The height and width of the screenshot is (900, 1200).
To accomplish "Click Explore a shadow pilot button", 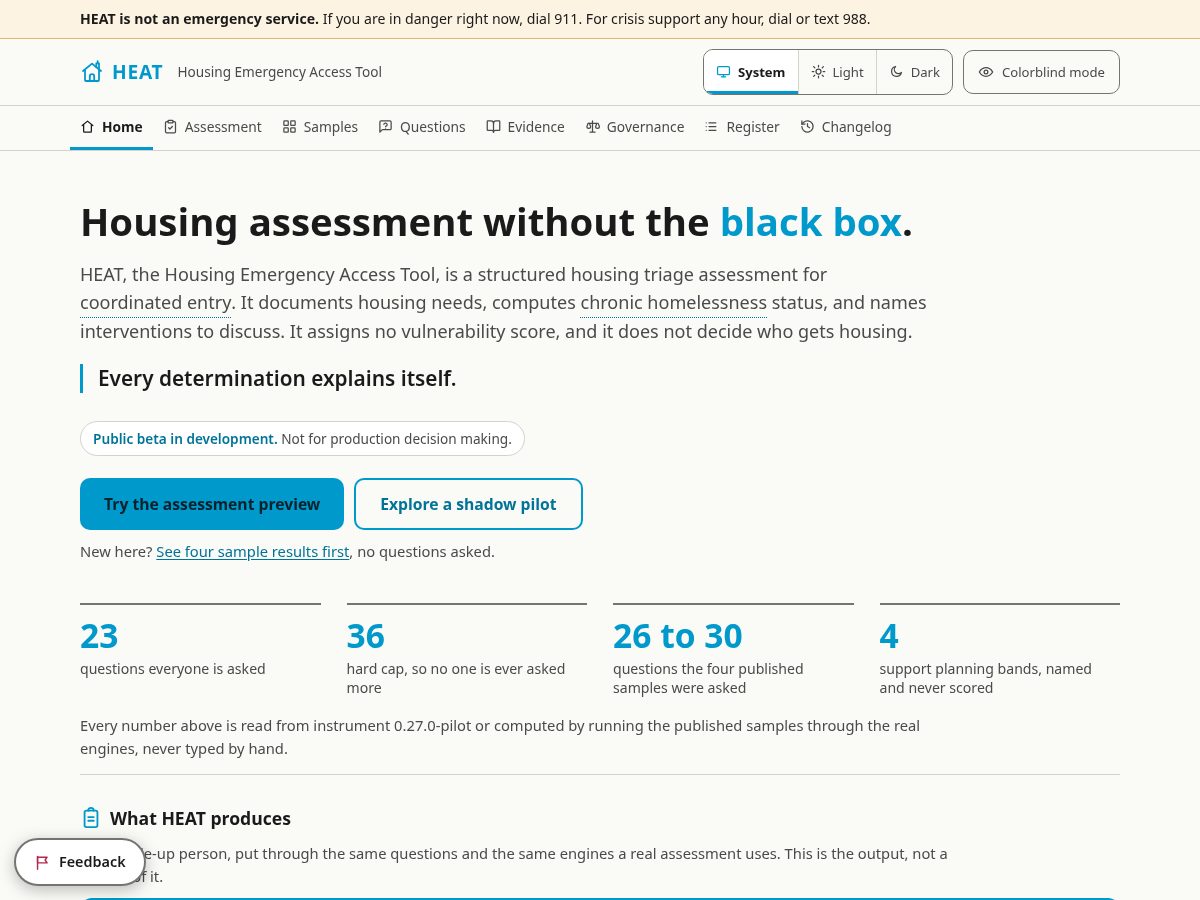I will click(x=468, y=504).
